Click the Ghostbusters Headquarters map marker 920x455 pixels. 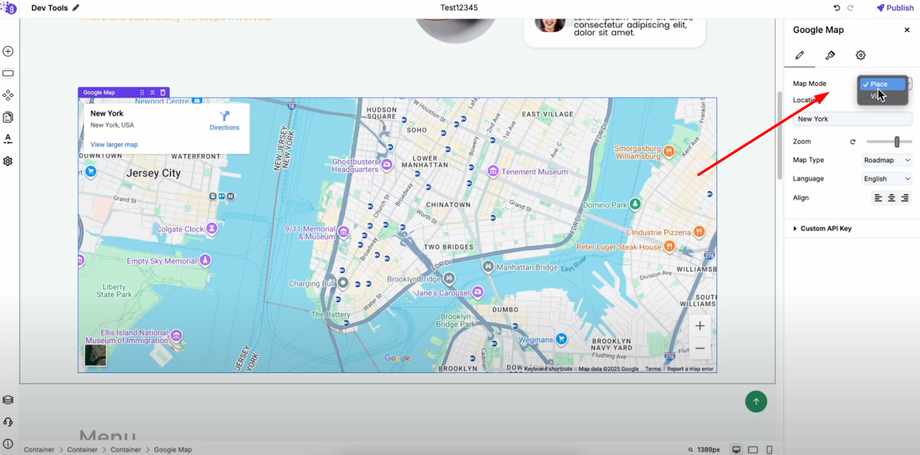tap(386, 165)
